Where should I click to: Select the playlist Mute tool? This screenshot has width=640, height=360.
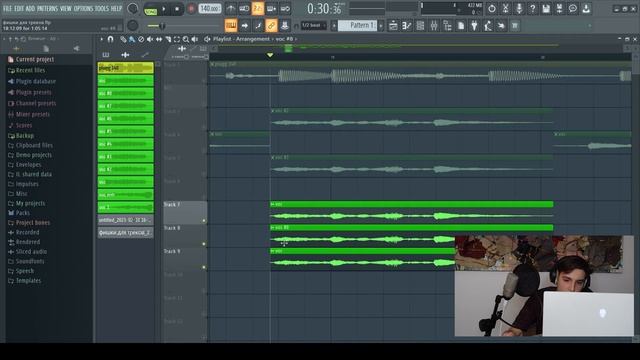coord(150,39)
